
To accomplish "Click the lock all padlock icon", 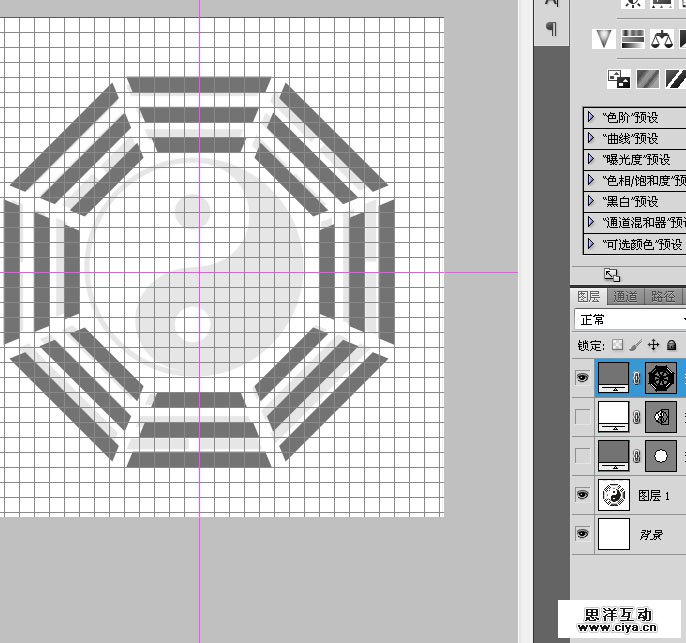I will pyautogui.click(x=671, y=345).
